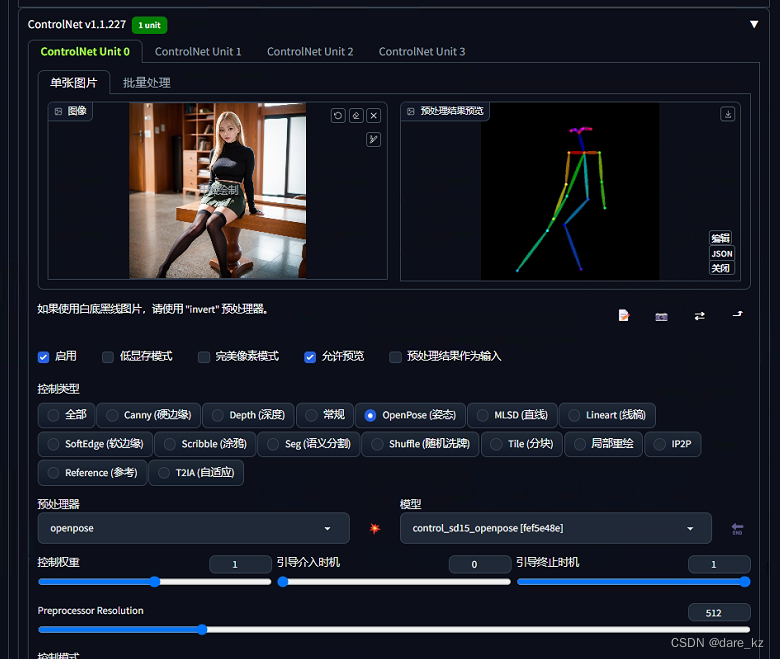Image resolution: width=780 pixels, height=659 pixels.
Task: Click the send dimensions arrow icon
Action: (x=737, y=314)
